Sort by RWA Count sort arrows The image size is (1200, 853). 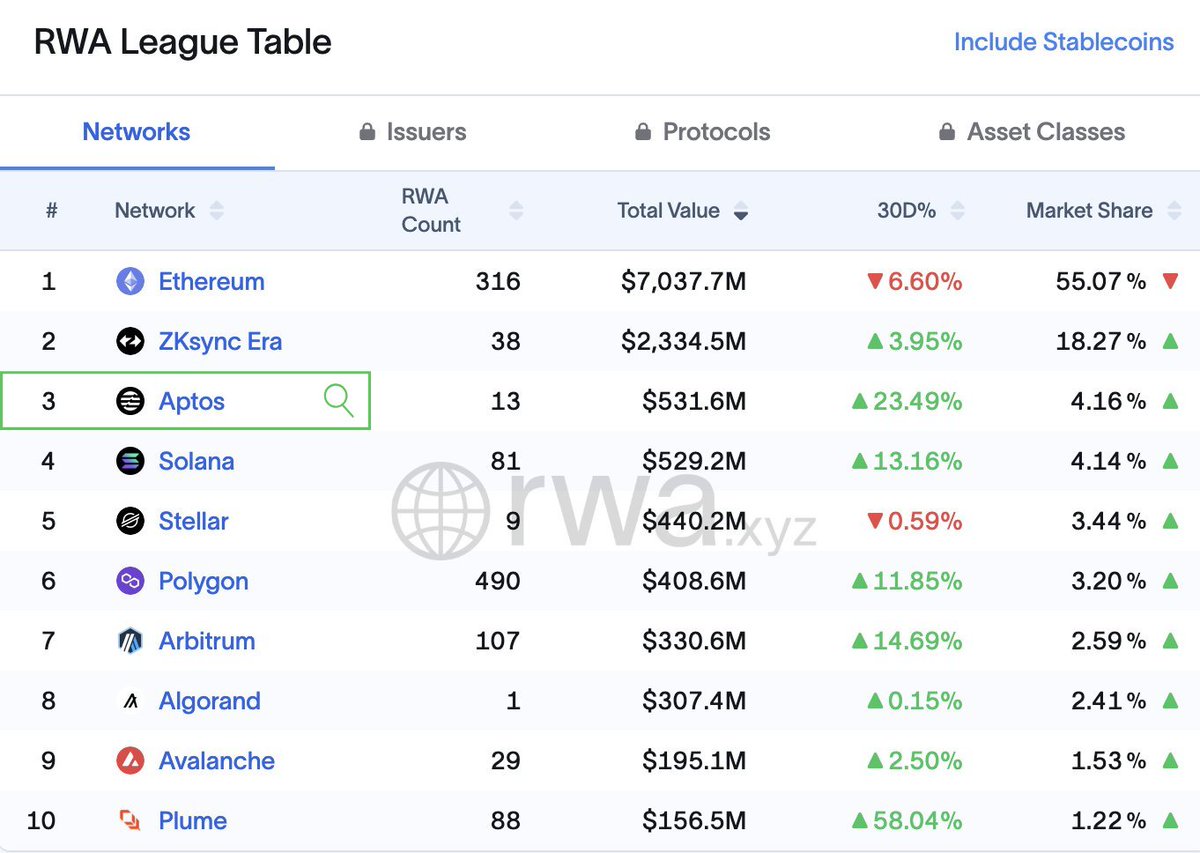click(x=516, y=211)
